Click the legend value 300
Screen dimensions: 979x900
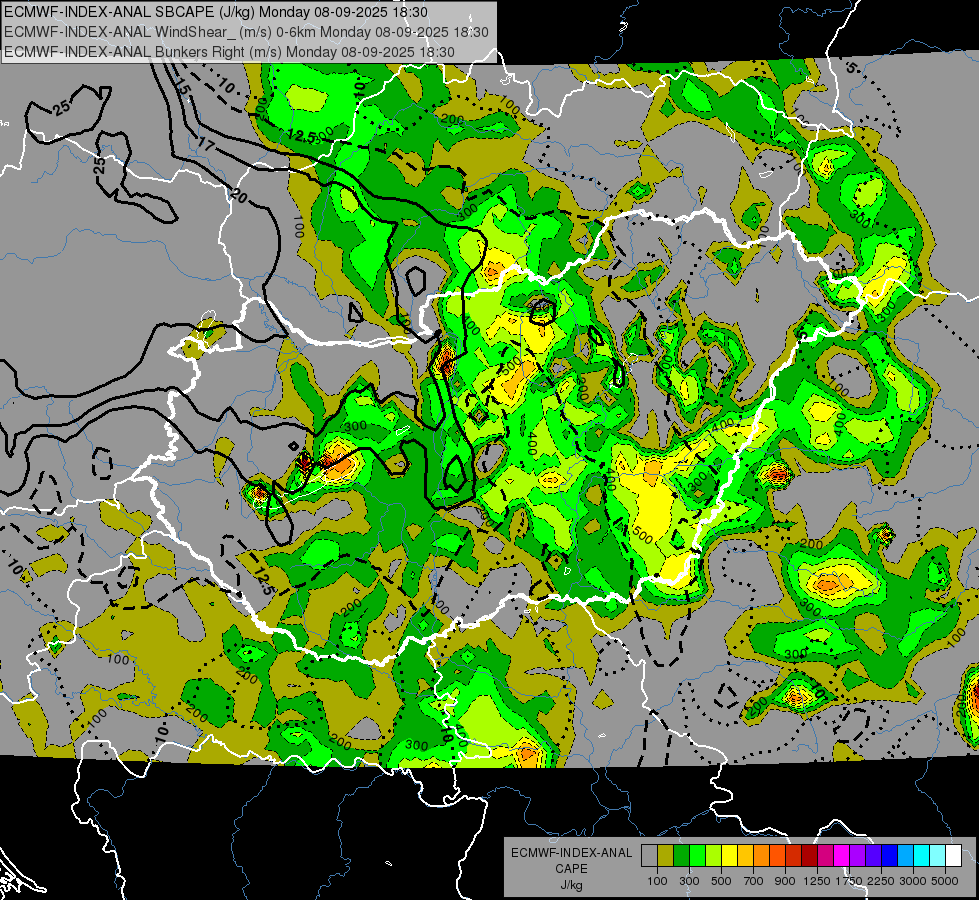[689, 881]
